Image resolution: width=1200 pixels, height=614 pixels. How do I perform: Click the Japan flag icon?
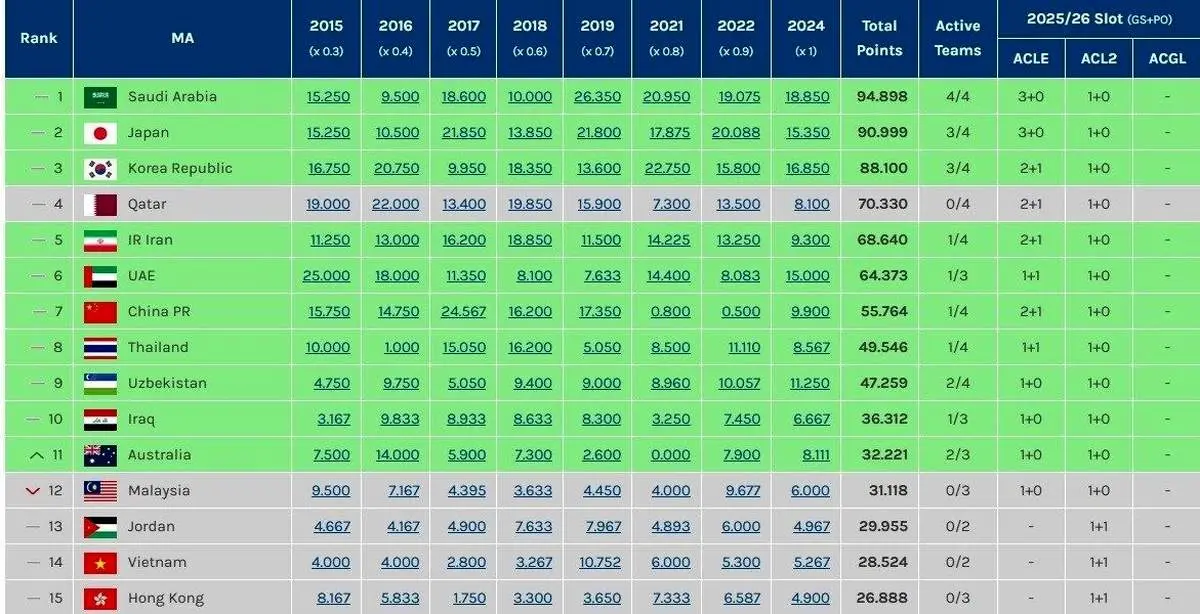(x=100, y=133)
